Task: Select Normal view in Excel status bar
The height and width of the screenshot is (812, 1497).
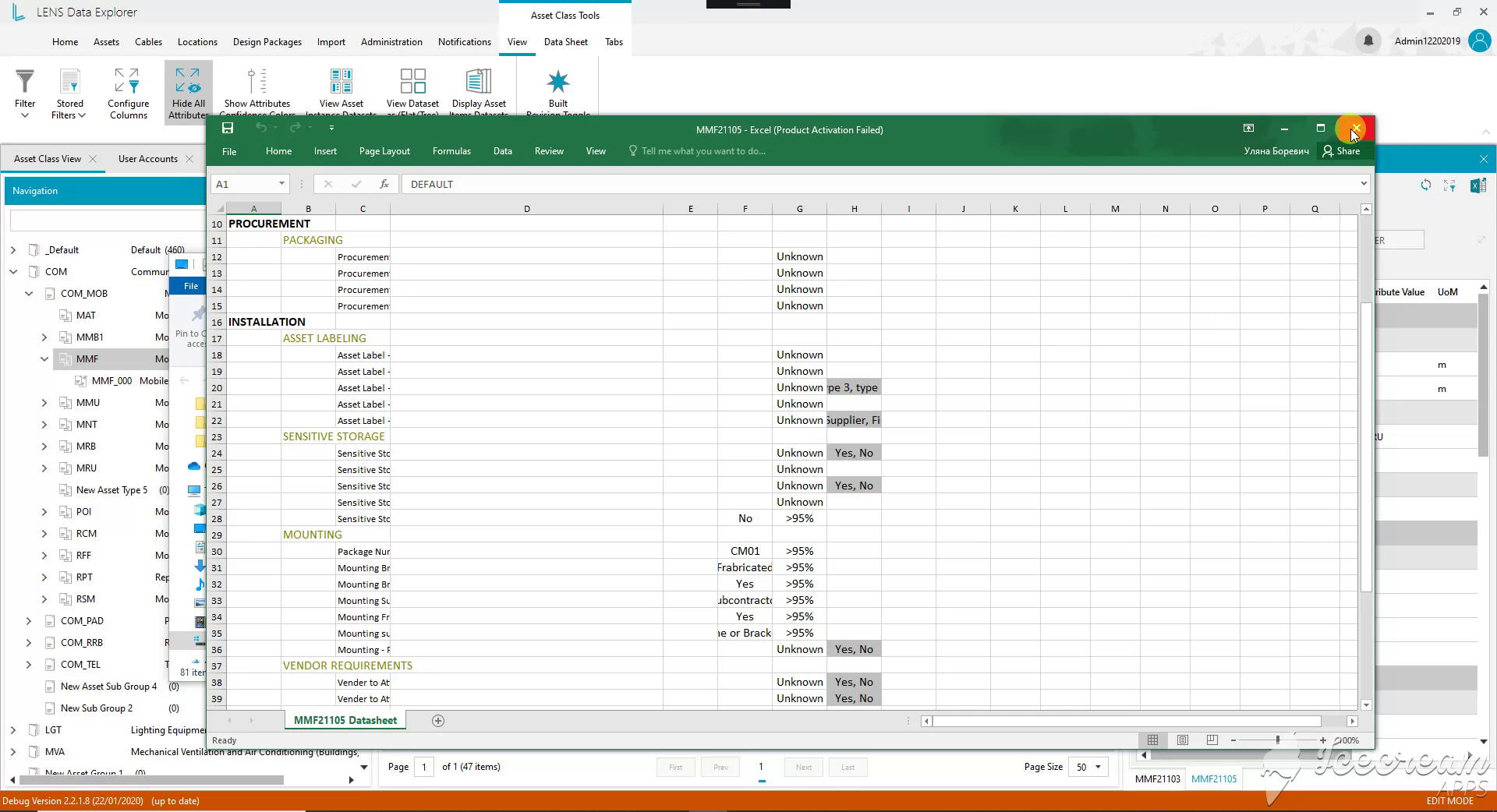Action: [x=1152, y=740]
